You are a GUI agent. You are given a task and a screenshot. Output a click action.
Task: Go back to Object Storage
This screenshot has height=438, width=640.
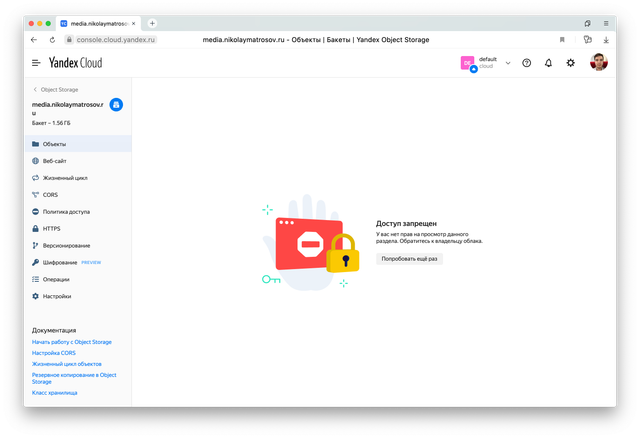(58, 89)
